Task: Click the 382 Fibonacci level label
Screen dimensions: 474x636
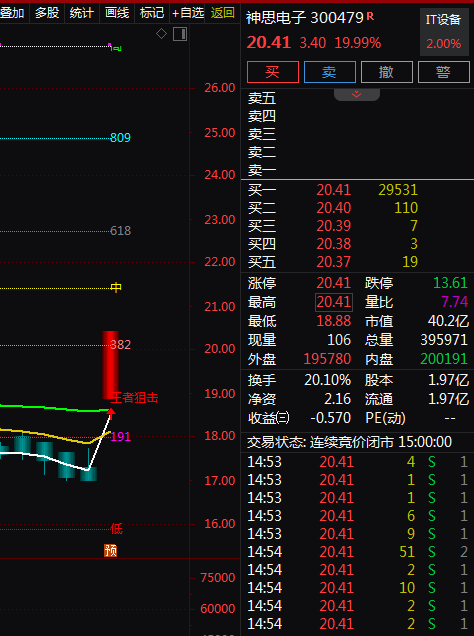Action: click(121, 345)
